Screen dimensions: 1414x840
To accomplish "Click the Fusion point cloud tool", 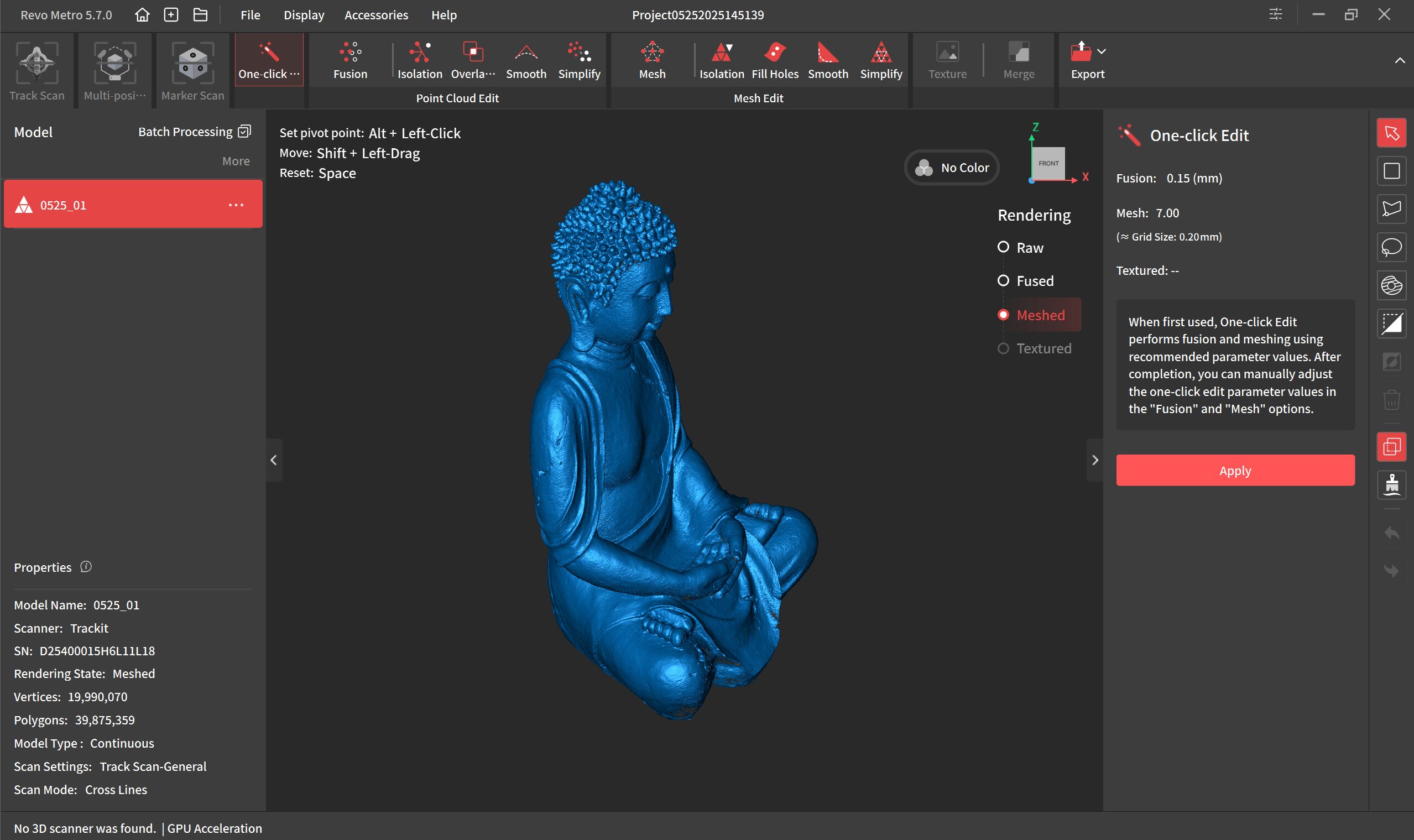I will tap(350, 60).
